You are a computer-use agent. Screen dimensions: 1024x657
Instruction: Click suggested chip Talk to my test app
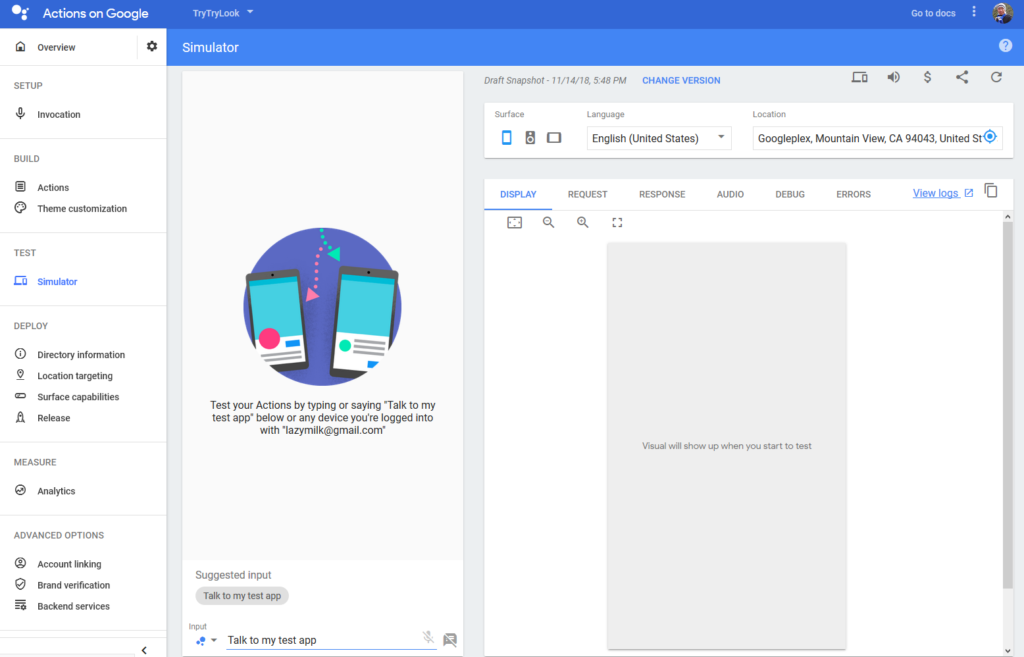[x=242, y=596]
